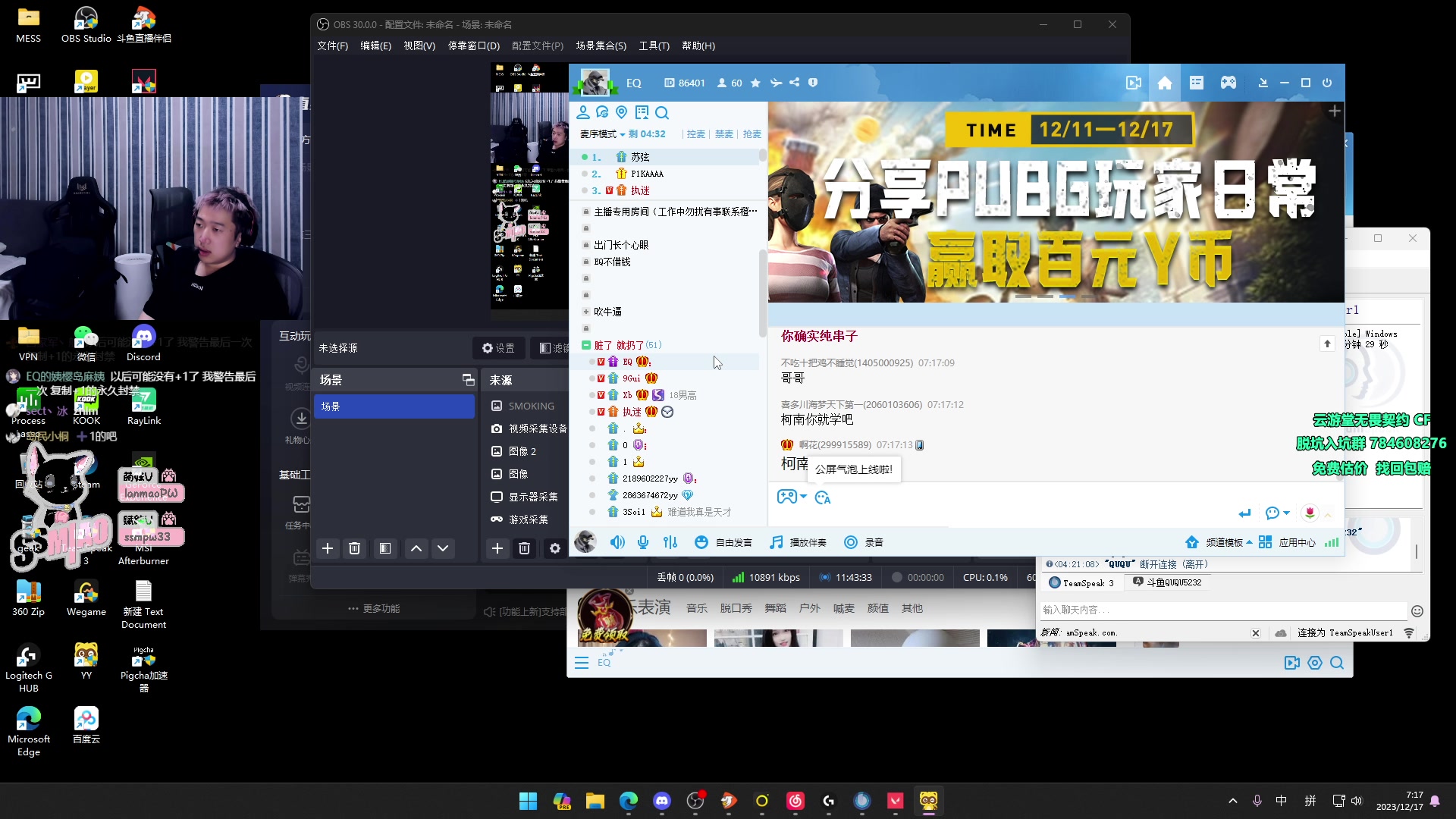1456x819 pixels.
Task: Collapse the 脏了 就扔了 channel group
Action: pos(585,345)
